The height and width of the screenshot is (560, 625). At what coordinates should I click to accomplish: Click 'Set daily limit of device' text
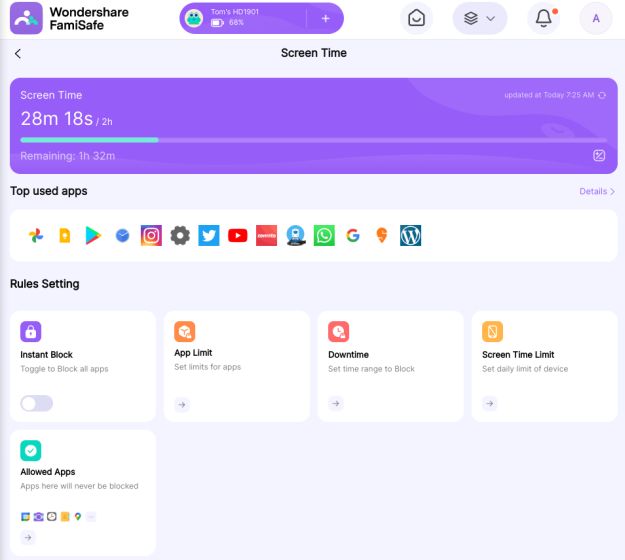tap(525, 369)
